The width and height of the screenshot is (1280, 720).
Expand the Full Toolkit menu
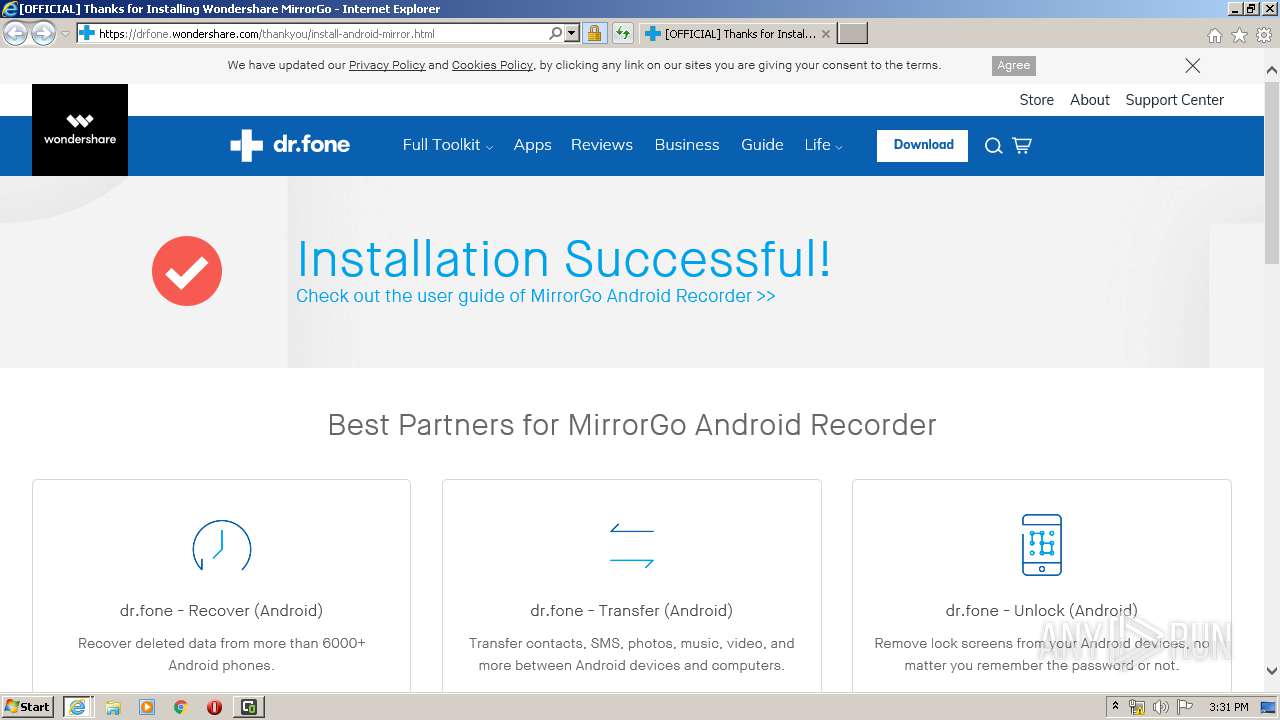click(448, 145)
